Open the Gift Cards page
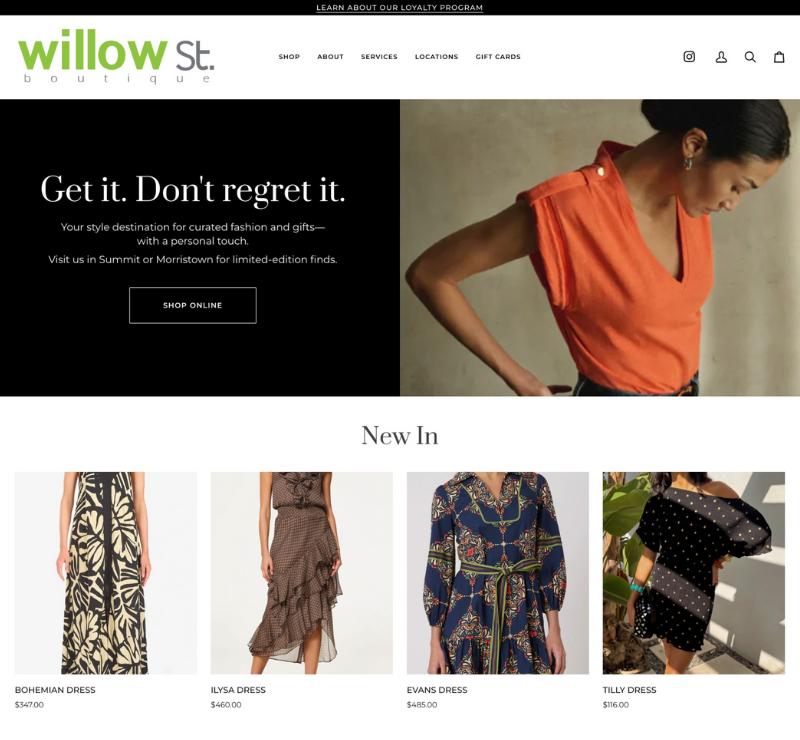800x740 pixels. [x=498, y=57]
